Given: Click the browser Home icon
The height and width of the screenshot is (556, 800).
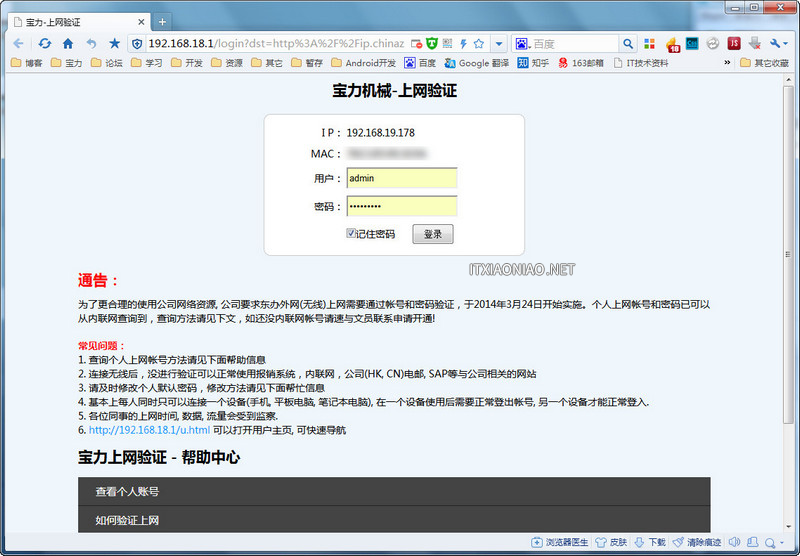Looking at the screenshot, I should tap(68, 44).
